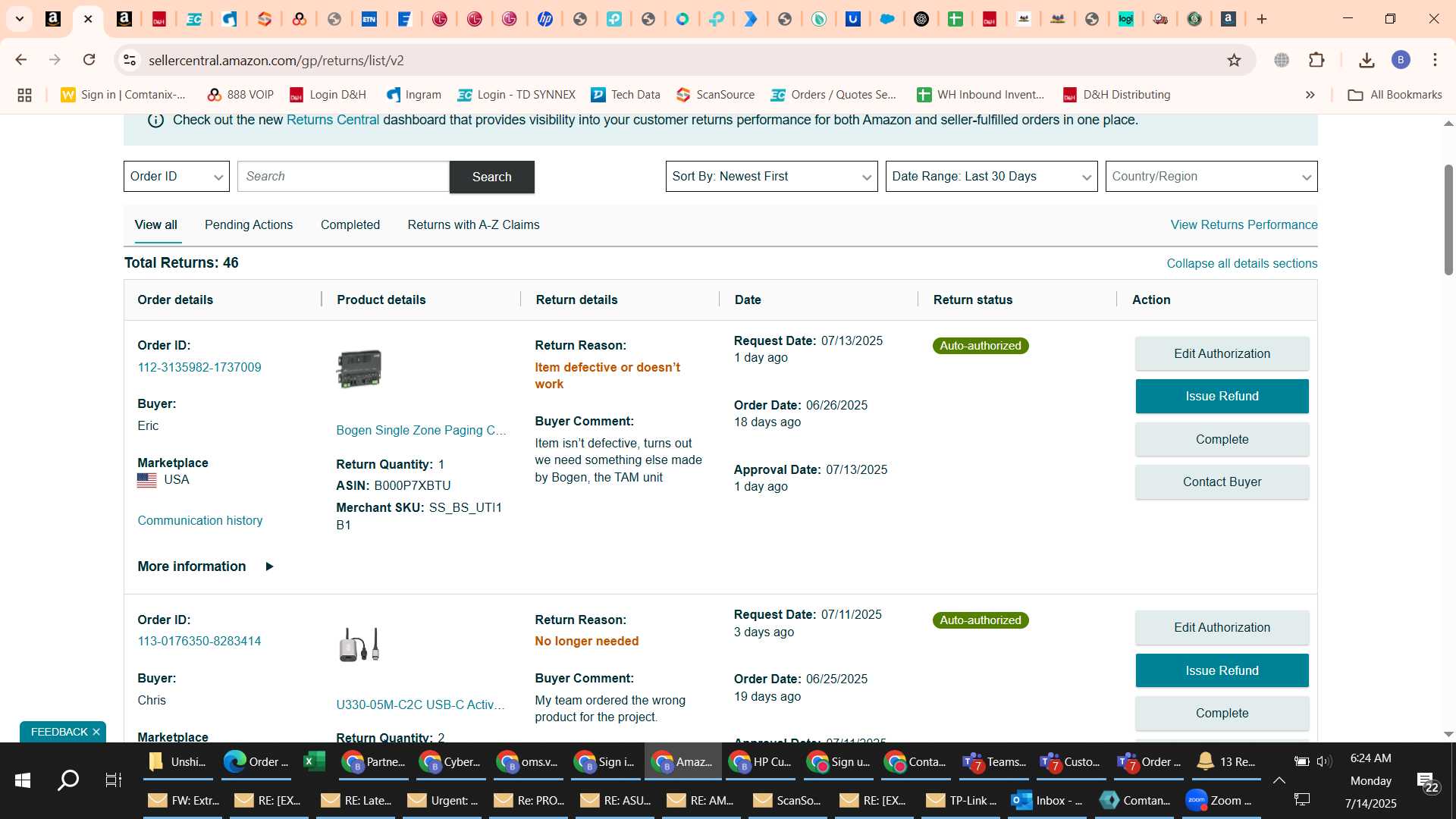Open Windows Start menu
The image size is (1456, 819).
click(x=22, y=780)
